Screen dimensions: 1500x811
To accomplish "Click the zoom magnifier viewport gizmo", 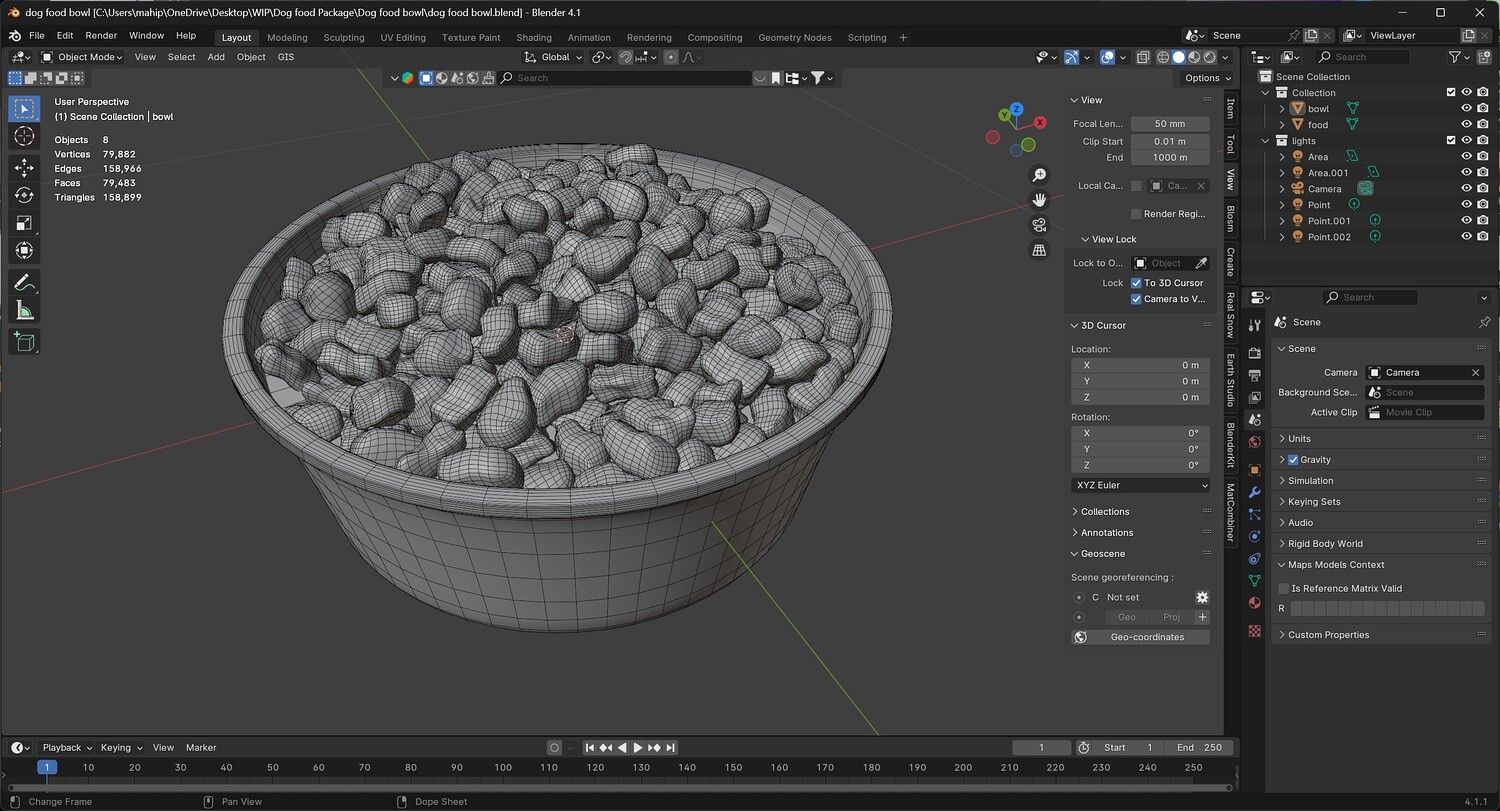I will pyautogui.click(x=1039, y=175).
